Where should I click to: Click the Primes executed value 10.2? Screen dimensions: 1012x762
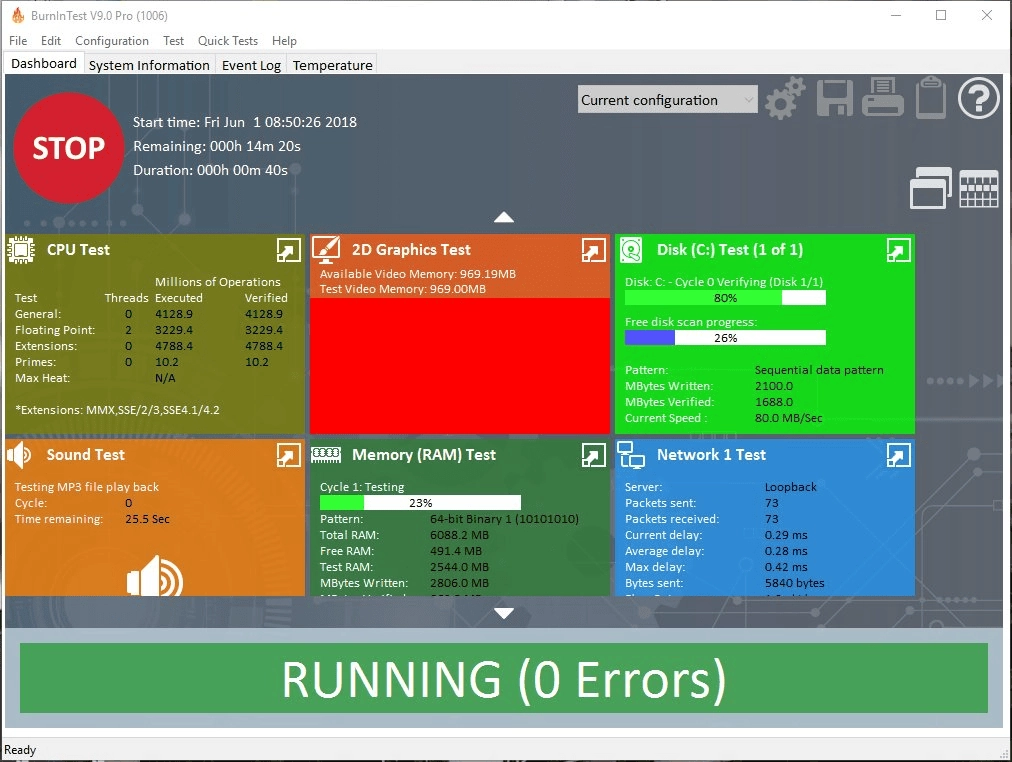tap(167, 362)
